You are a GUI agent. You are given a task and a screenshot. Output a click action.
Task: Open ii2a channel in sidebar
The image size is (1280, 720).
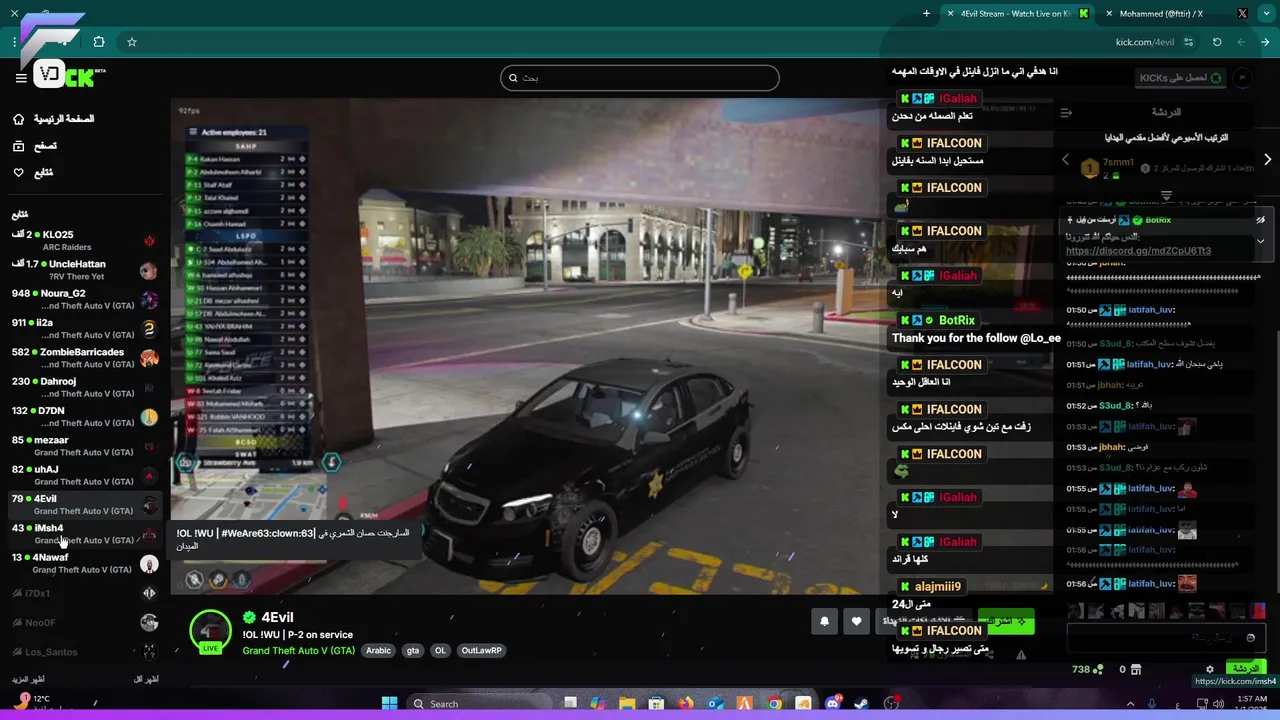click(x=85, y=328)
